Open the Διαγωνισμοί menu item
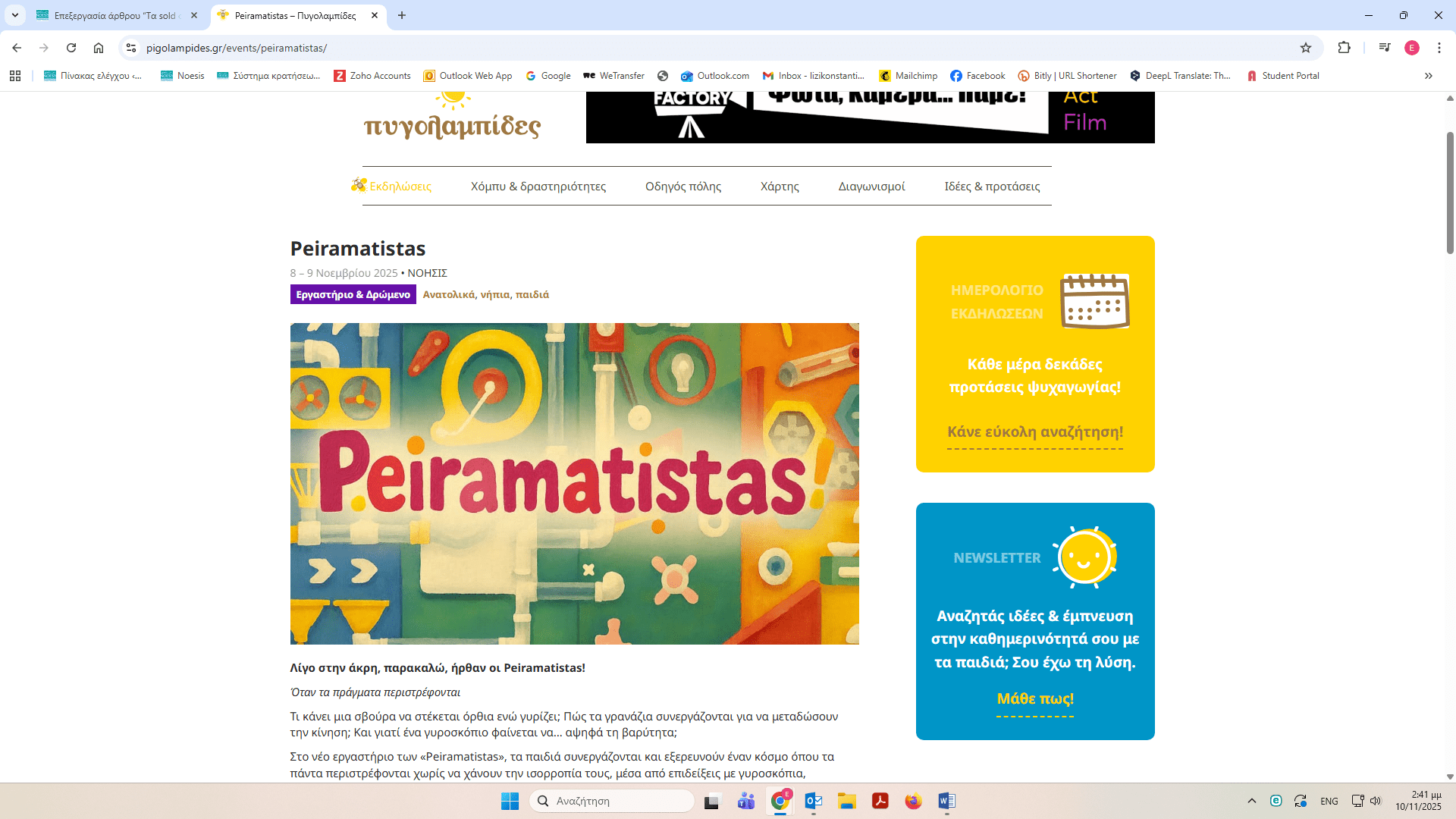The height and width of the screenshot is (819, 1456). [x=871, y=187]
